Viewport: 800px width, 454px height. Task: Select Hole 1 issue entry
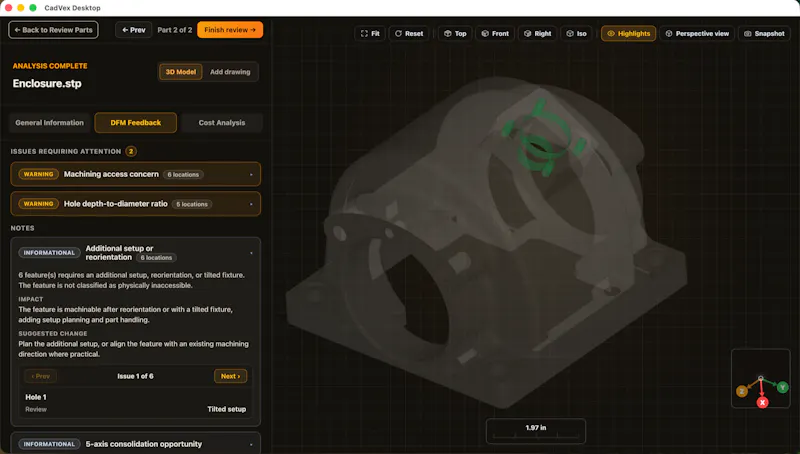(136, 402)
